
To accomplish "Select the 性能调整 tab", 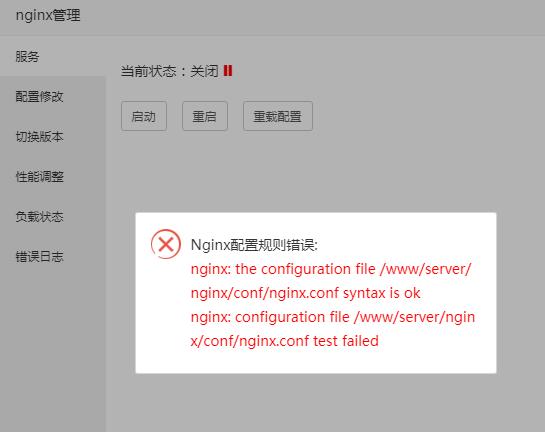I will point(52,176).
